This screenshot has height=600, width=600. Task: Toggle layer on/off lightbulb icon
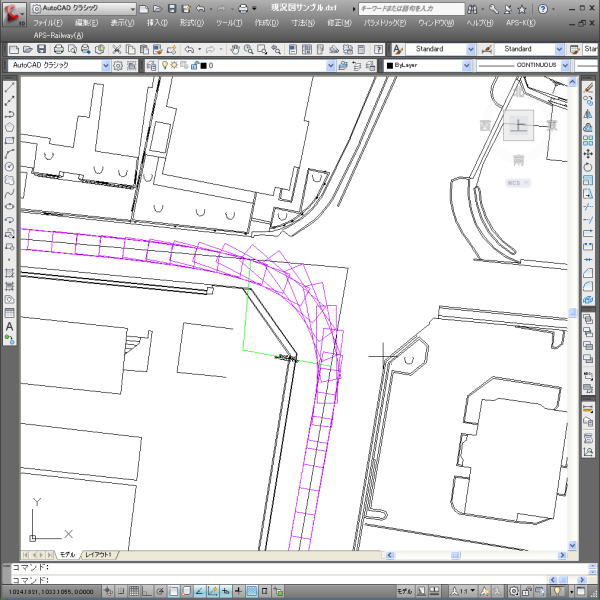(165, 65)
